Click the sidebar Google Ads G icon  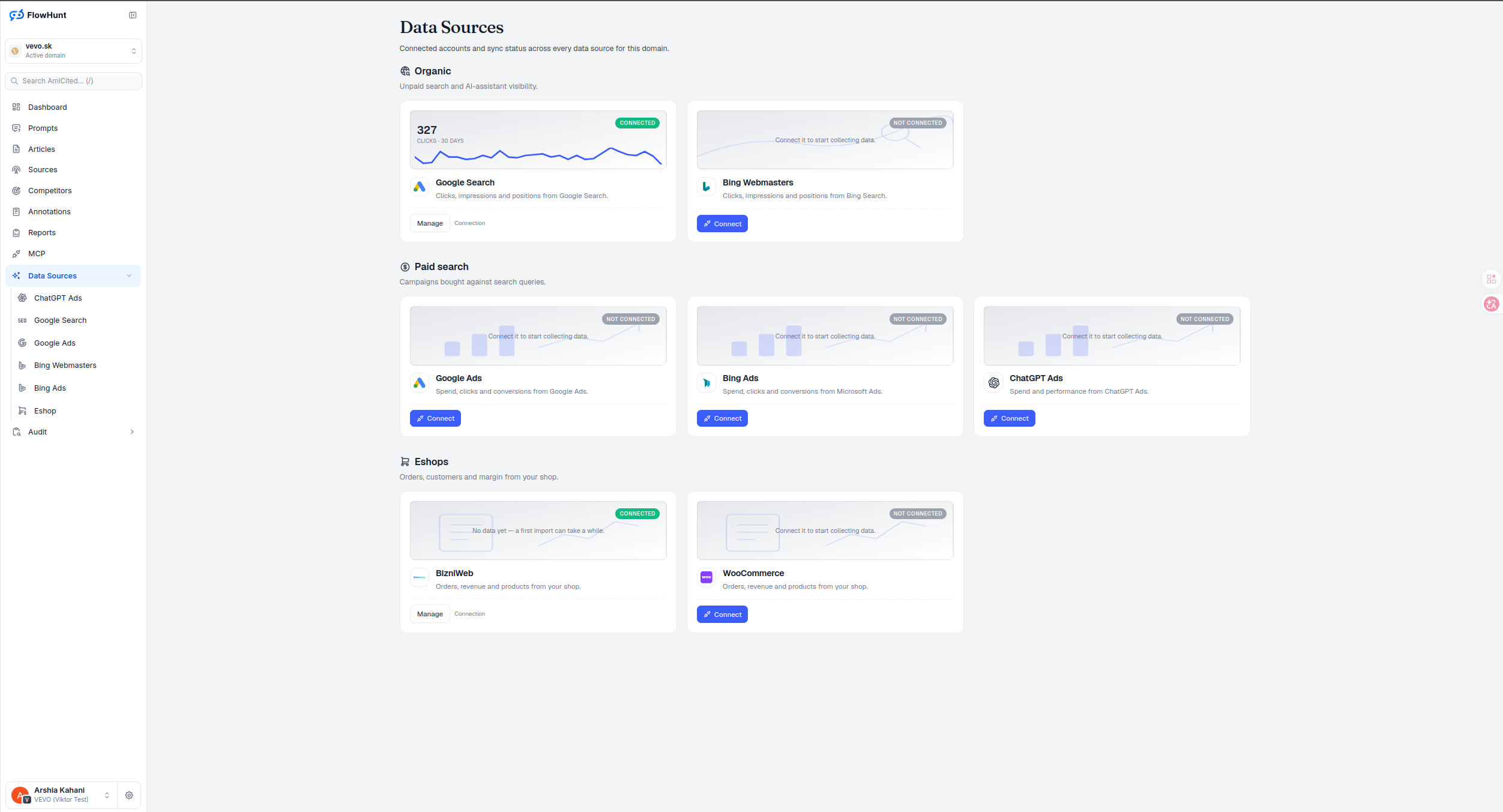pyautogui.click(x=22, y=343)
